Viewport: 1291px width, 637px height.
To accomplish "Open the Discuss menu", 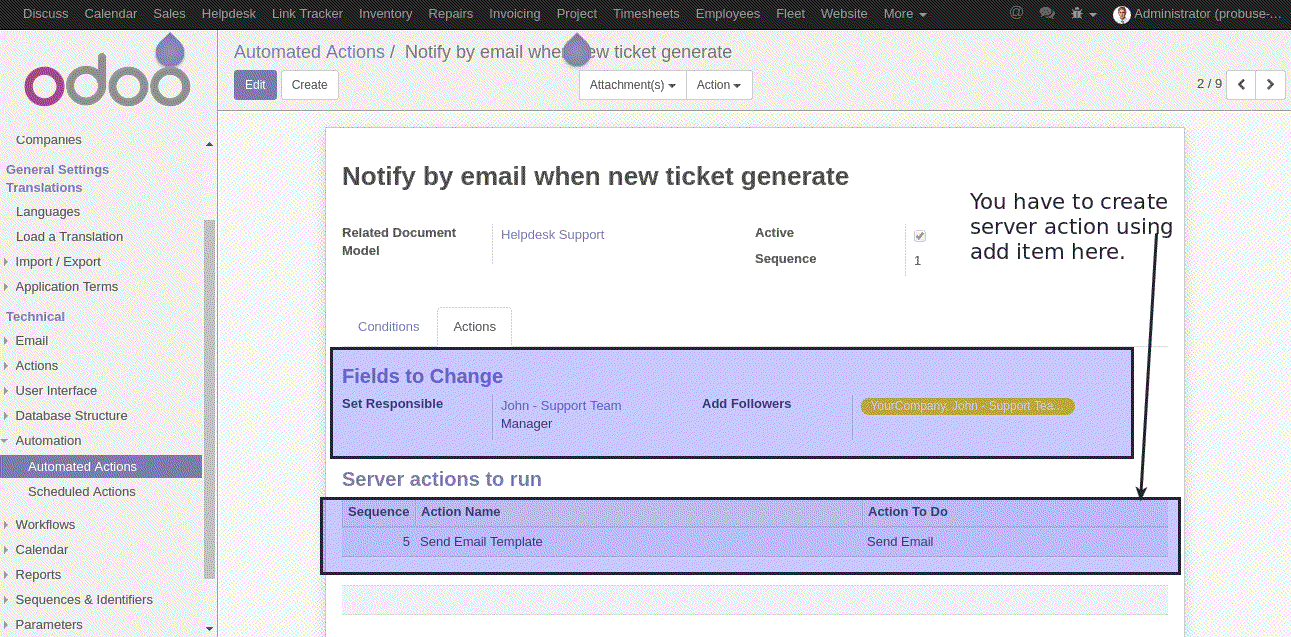I will point(46,14).
